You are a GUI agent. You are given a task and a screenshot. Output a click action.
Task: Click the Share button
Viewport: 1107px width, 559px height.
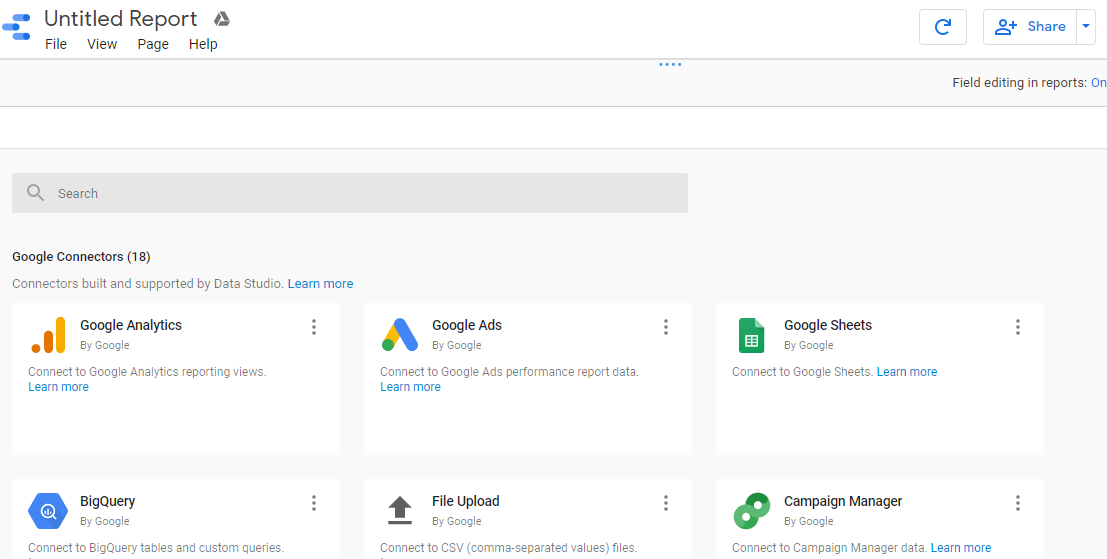pyautogui.click(x=1030, y=27)
